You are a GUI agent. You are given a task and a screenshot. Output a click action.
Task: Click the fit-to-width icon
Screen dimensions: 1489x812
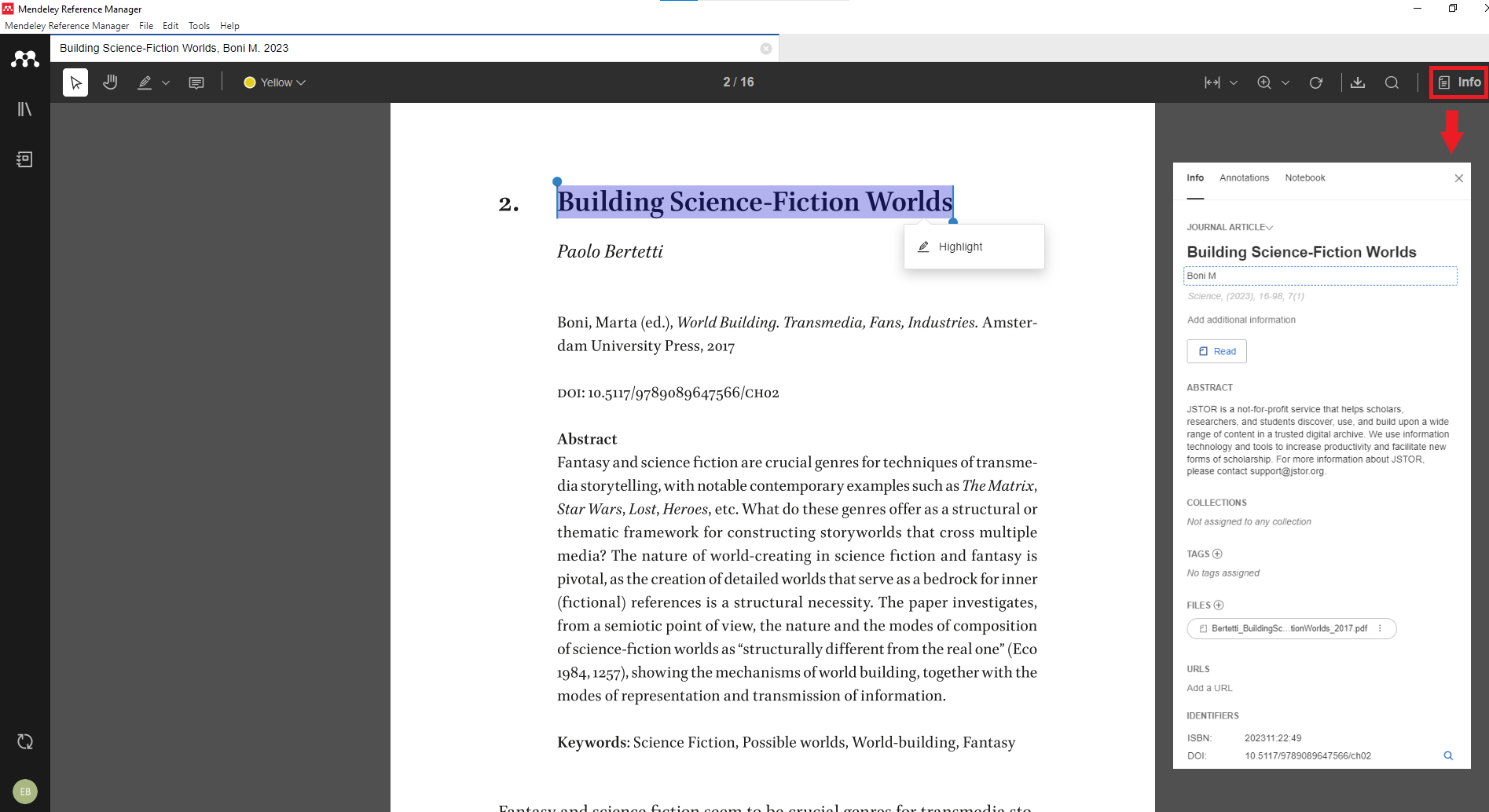[1212, 82]
